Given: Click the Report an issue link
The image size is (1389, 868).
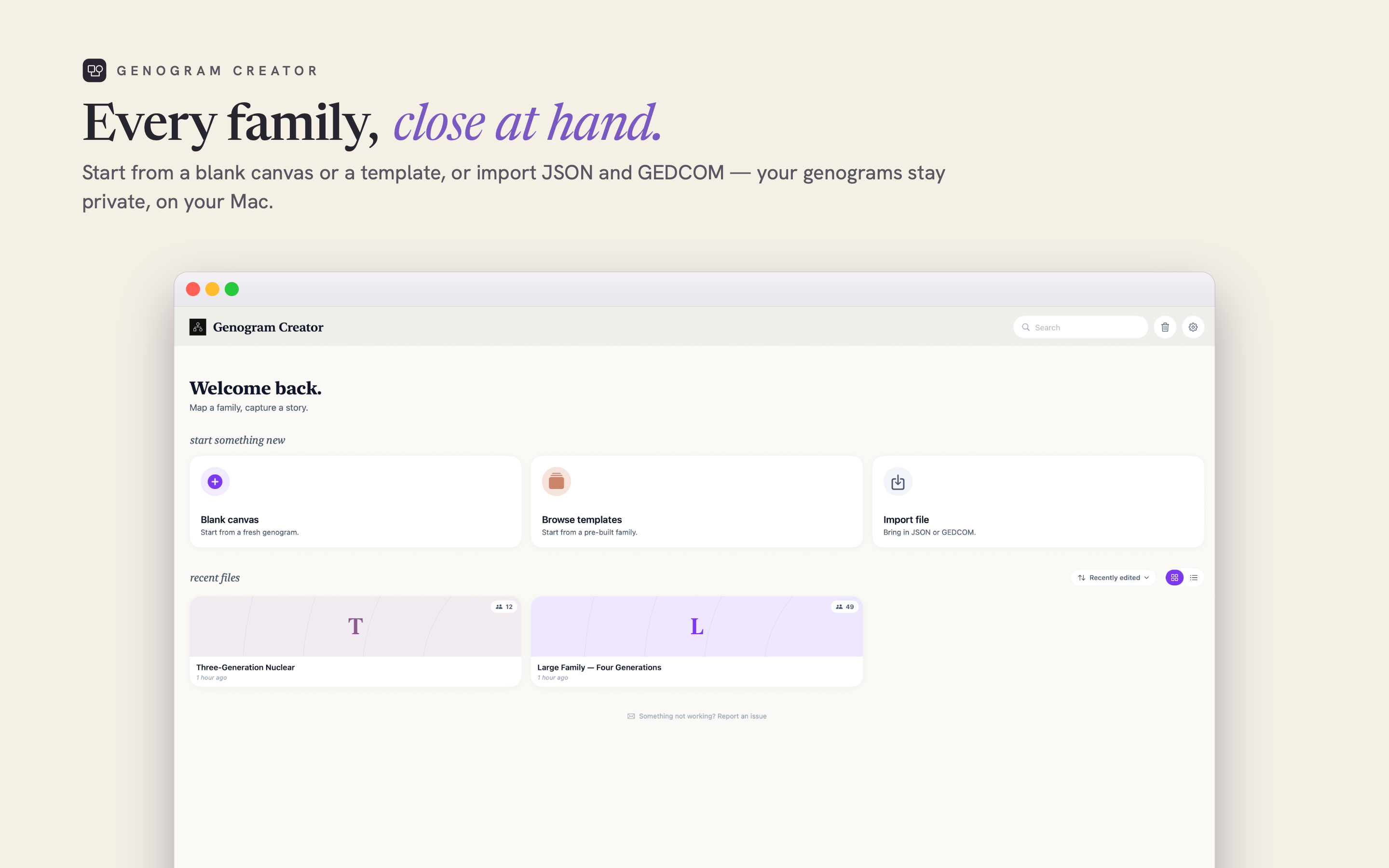Looking at the screenshot, I should [742, 716].
